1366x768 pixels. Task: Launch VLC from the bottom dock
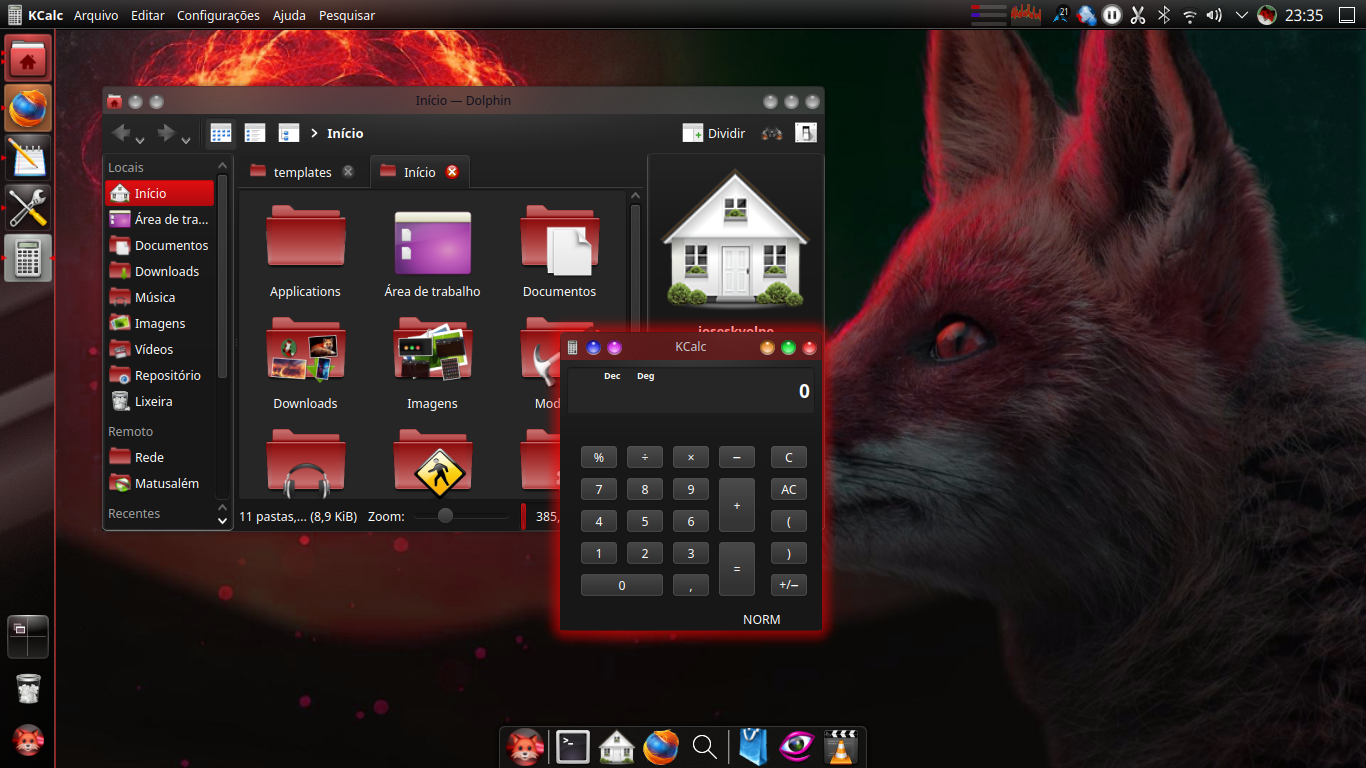[841, 747]
